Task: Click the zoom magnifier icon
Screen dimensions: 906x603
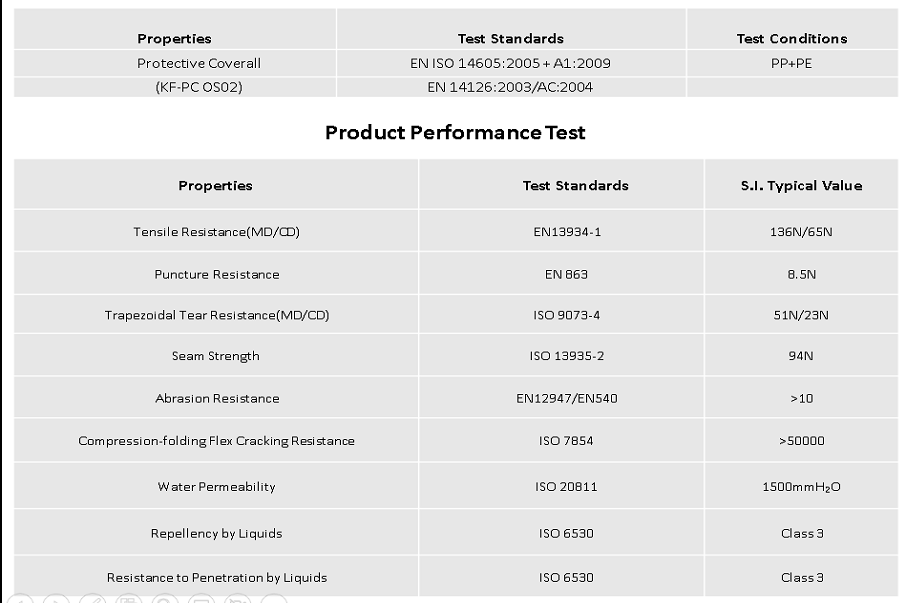Action: 165,600
